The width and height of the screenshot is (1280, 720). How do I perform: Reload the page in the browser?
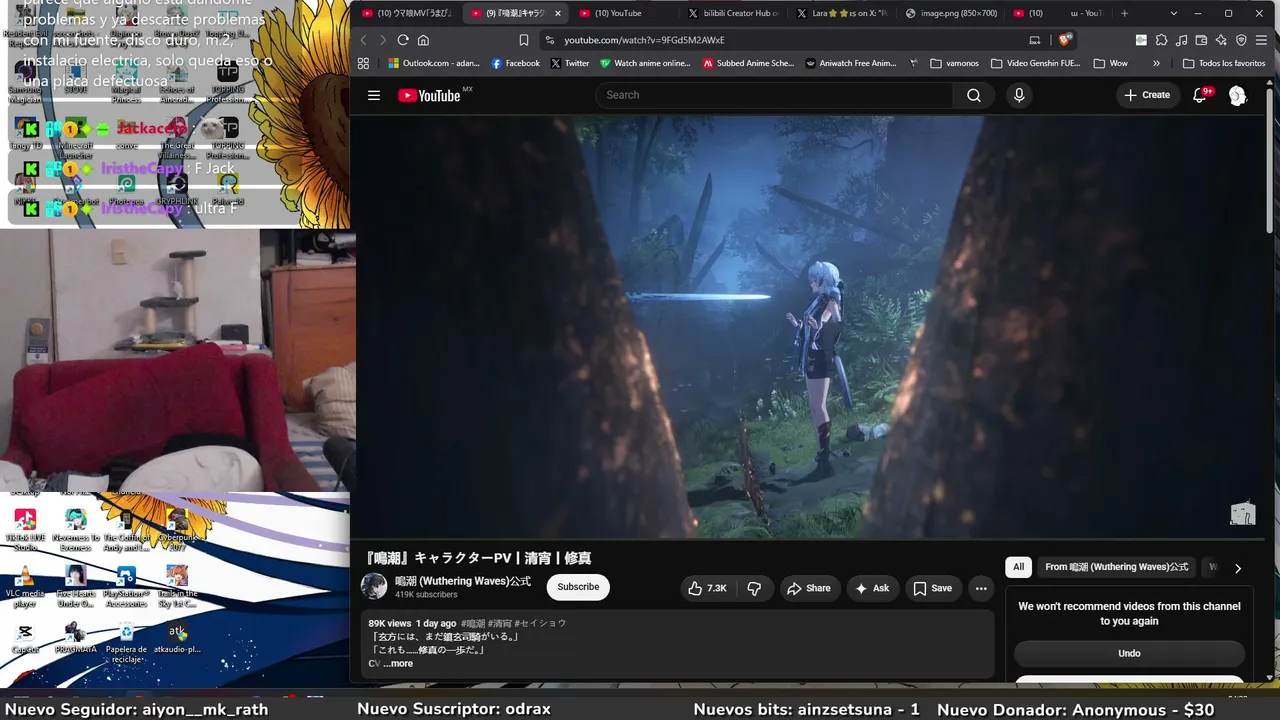tap(403, 40)
